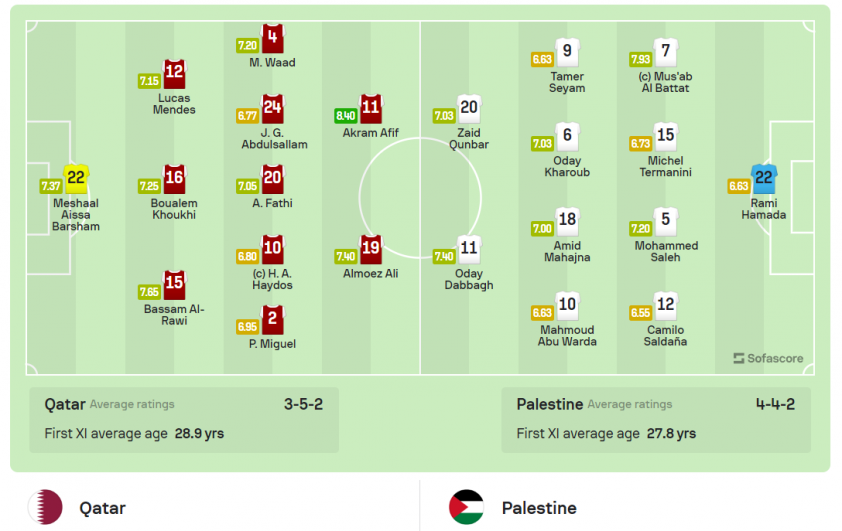Screen dimensions: 842x531
Task: Select Oday Dabbagh's number 11 white jersey
Action: (469, 249)
